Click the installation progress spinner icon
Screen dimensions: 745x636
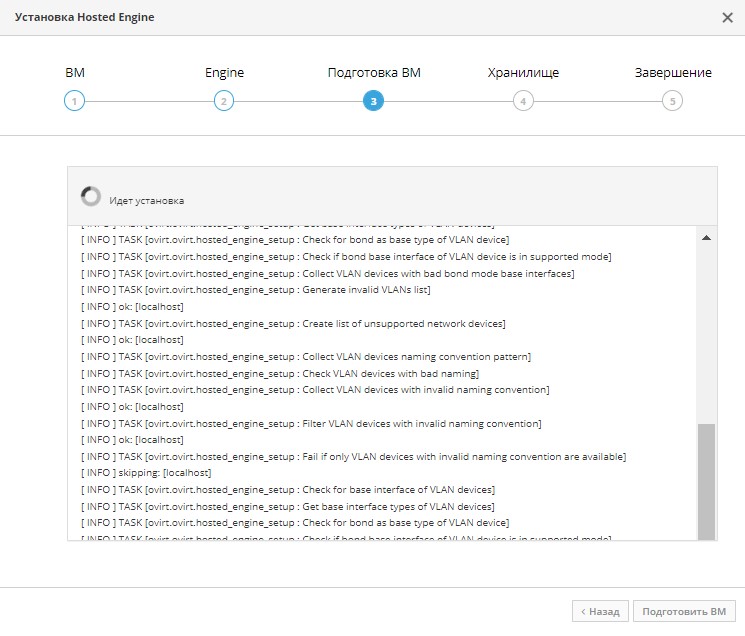click(91, 196)
